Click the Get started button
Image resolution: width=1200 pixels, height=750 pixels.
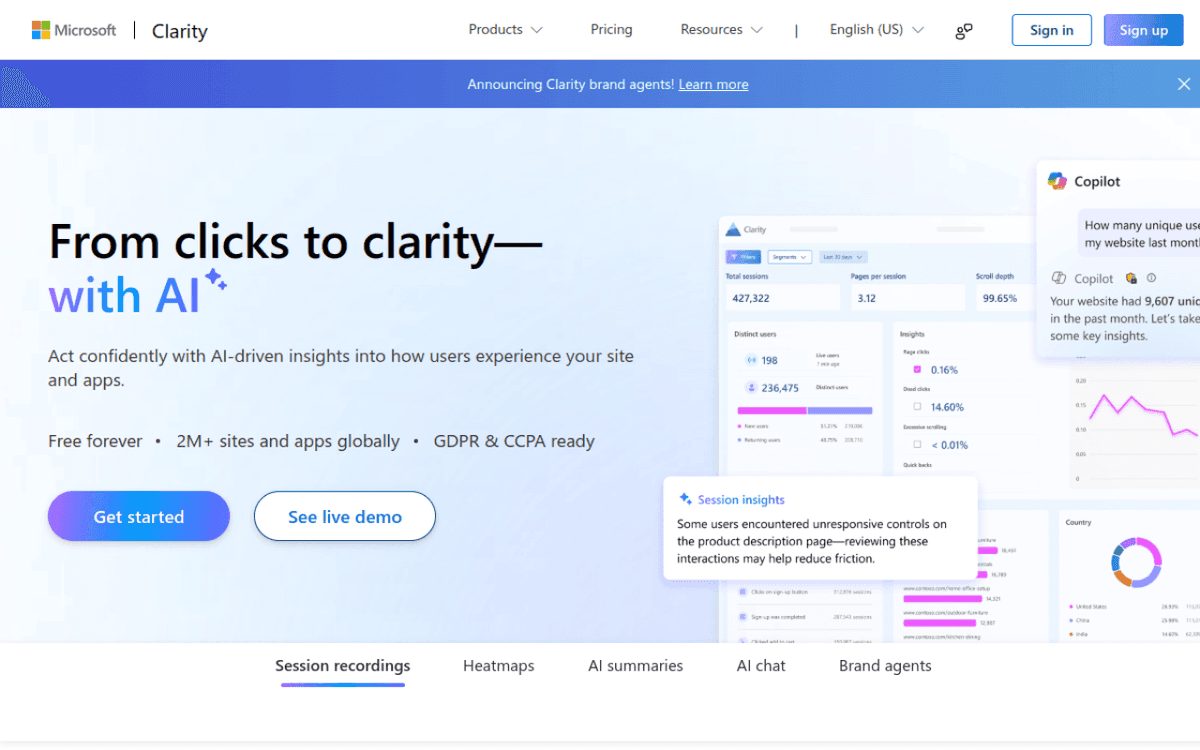click(x=138, y=516)
